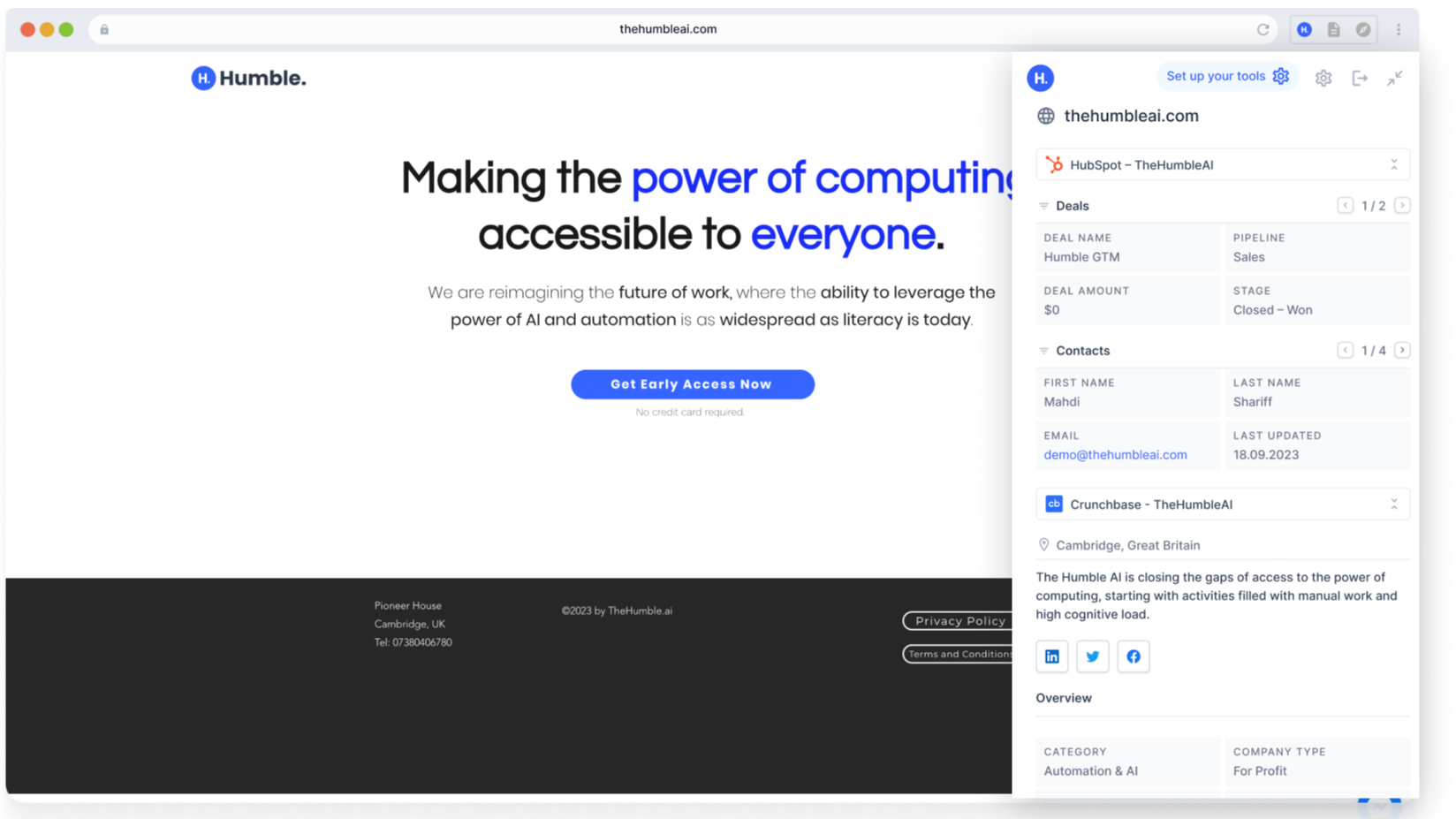Viewport: 1456px width, 819px height.
Task: Reload the page with the refresh icon
Action: click(x=1263, y=29)
